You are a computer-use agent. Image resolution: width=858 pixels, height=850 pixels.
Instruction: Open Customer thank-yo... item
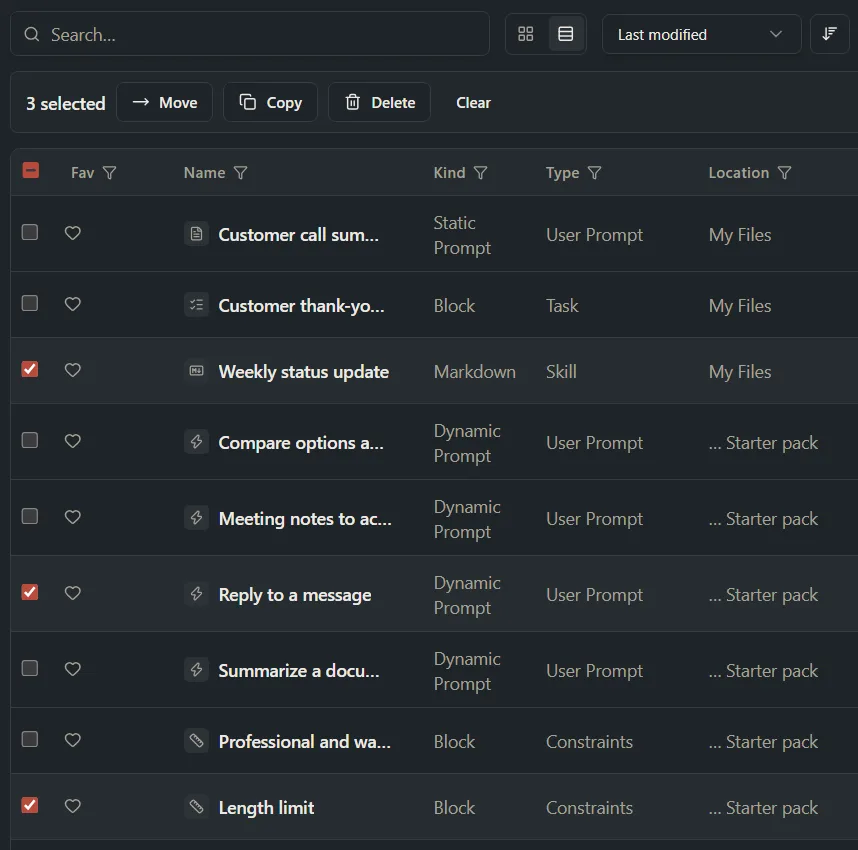(x=302, y=305)
